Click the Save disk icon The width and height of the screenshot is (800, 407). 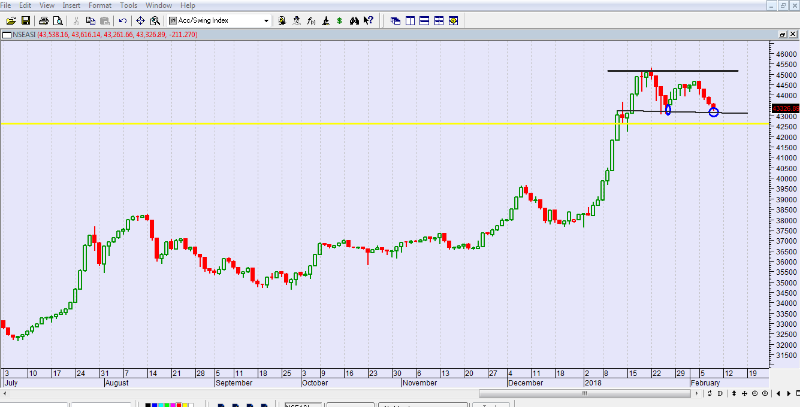coord(26,21)
